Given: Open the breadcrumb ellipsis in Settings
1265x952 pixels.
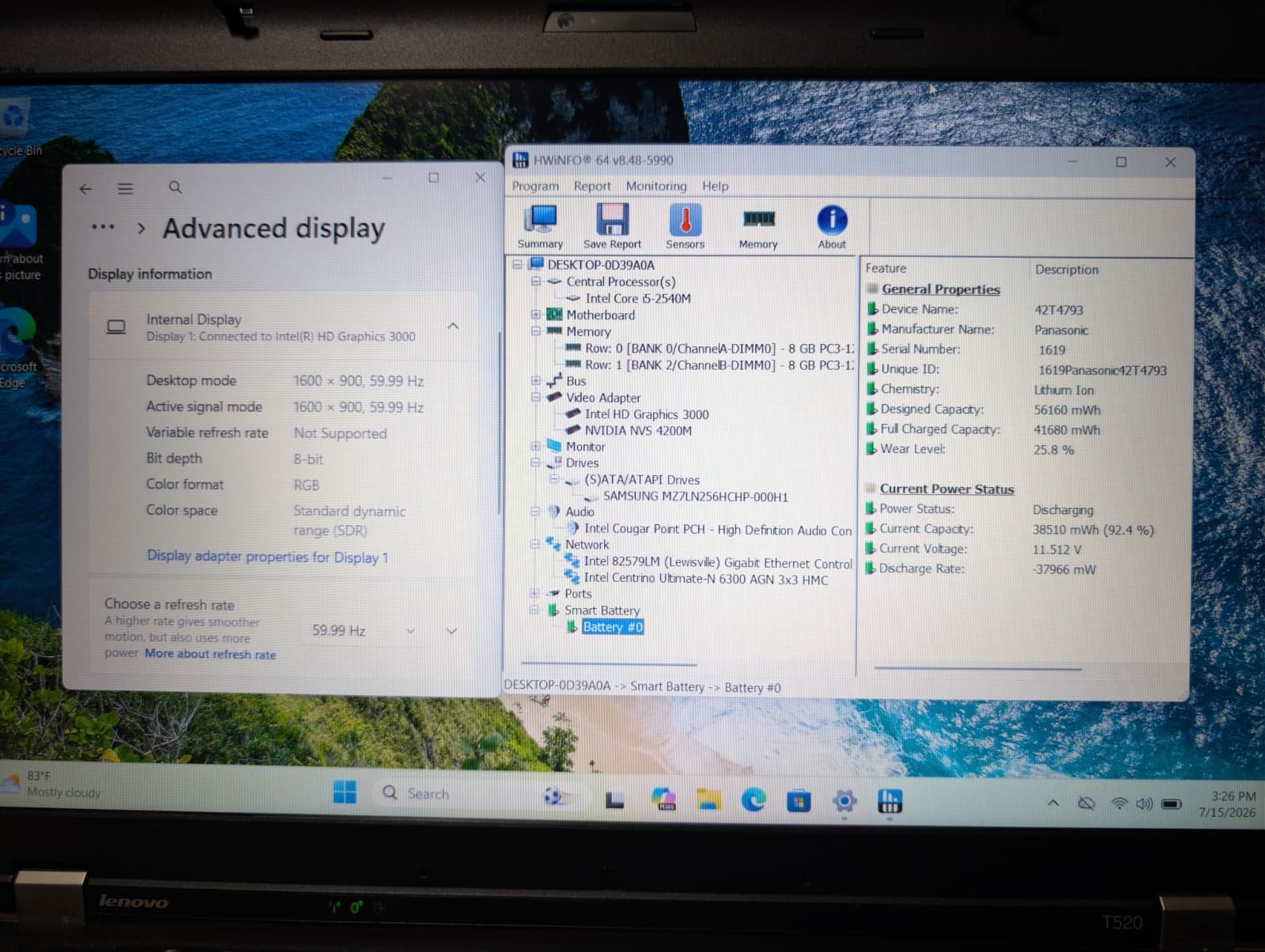Looking at the screenshot, I should click(x=103, y=228).
